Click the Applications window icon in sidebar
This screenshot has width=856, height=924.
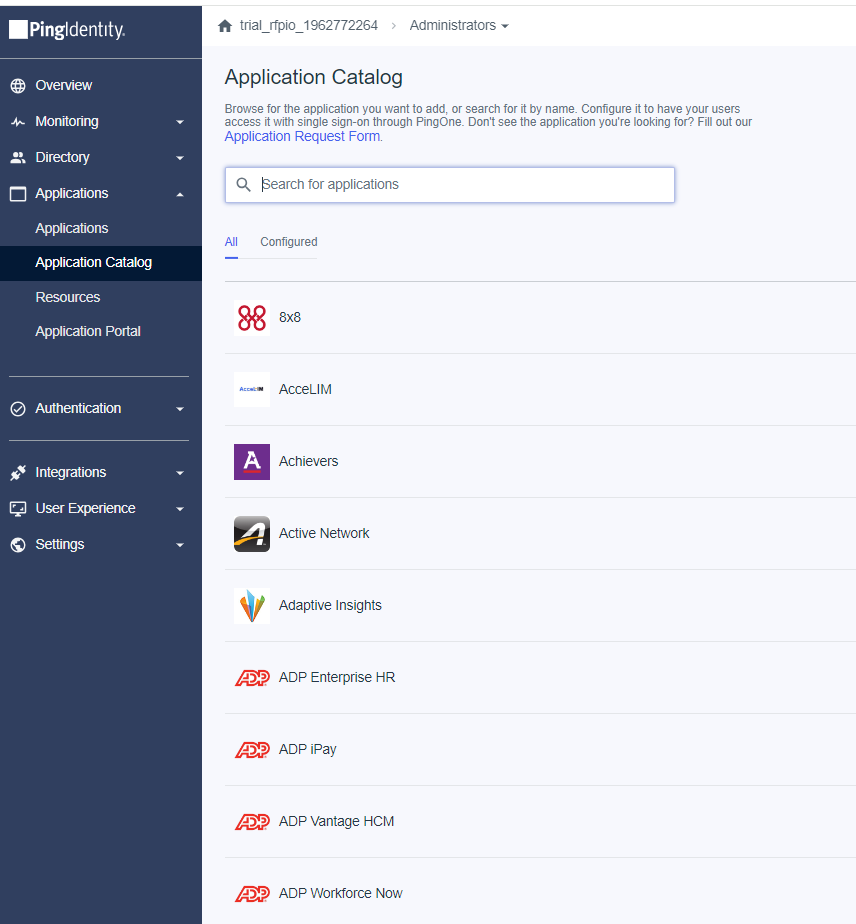point(18,194)
